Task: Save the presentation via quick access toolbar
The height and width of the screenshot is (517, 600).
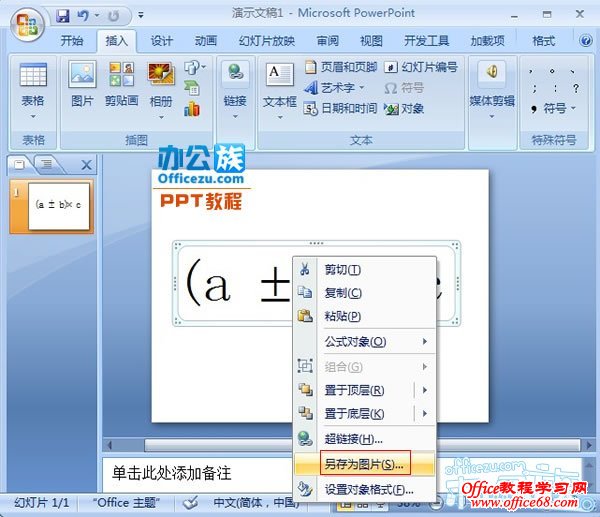Action: tap(63, 16)
